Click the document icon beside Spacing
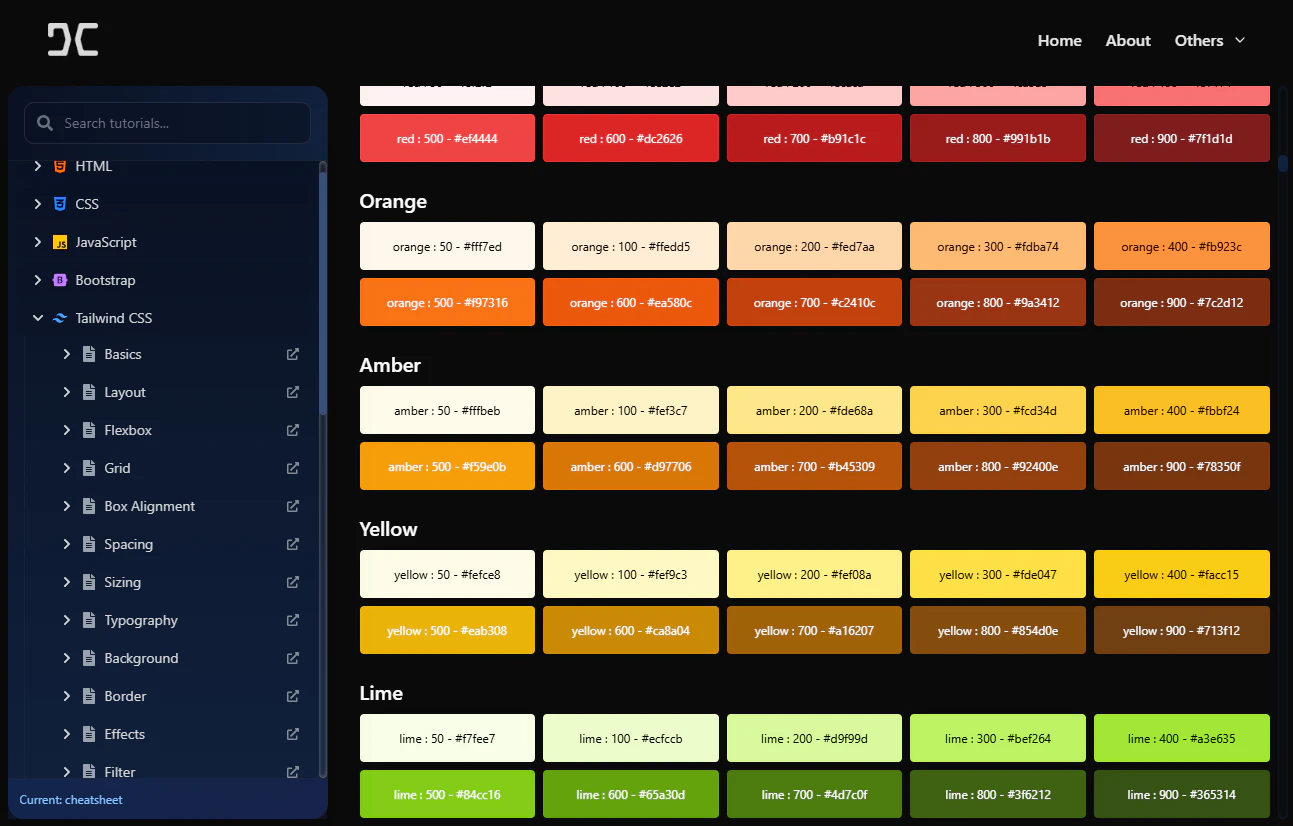This screenshot has height=826, width=1293. pos(88,544)
